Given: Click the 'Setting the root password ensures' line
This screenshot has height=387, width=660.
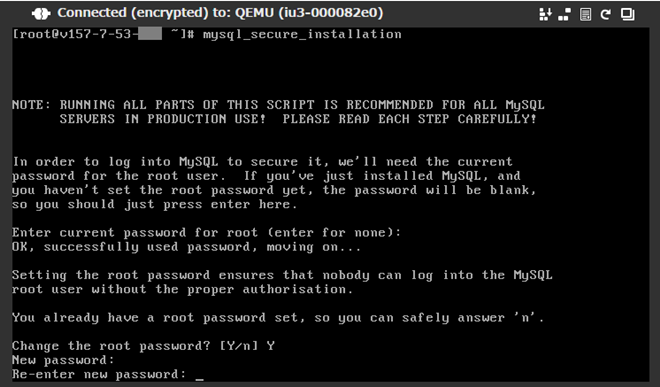Looking at the screenshot, I should pos(282,275).
